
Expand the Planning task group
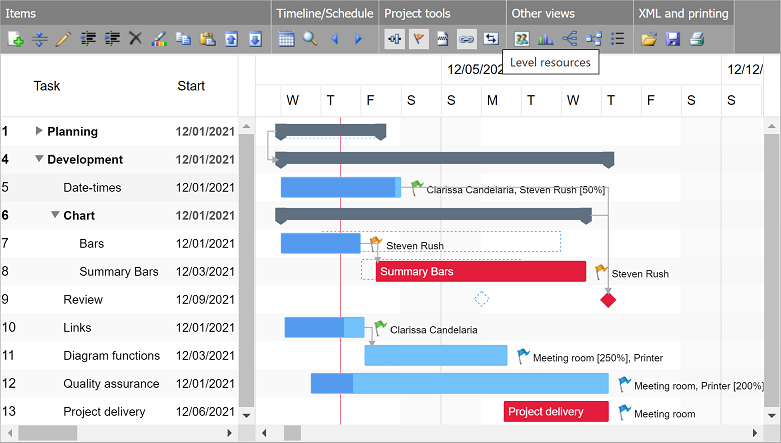point(39,131)
